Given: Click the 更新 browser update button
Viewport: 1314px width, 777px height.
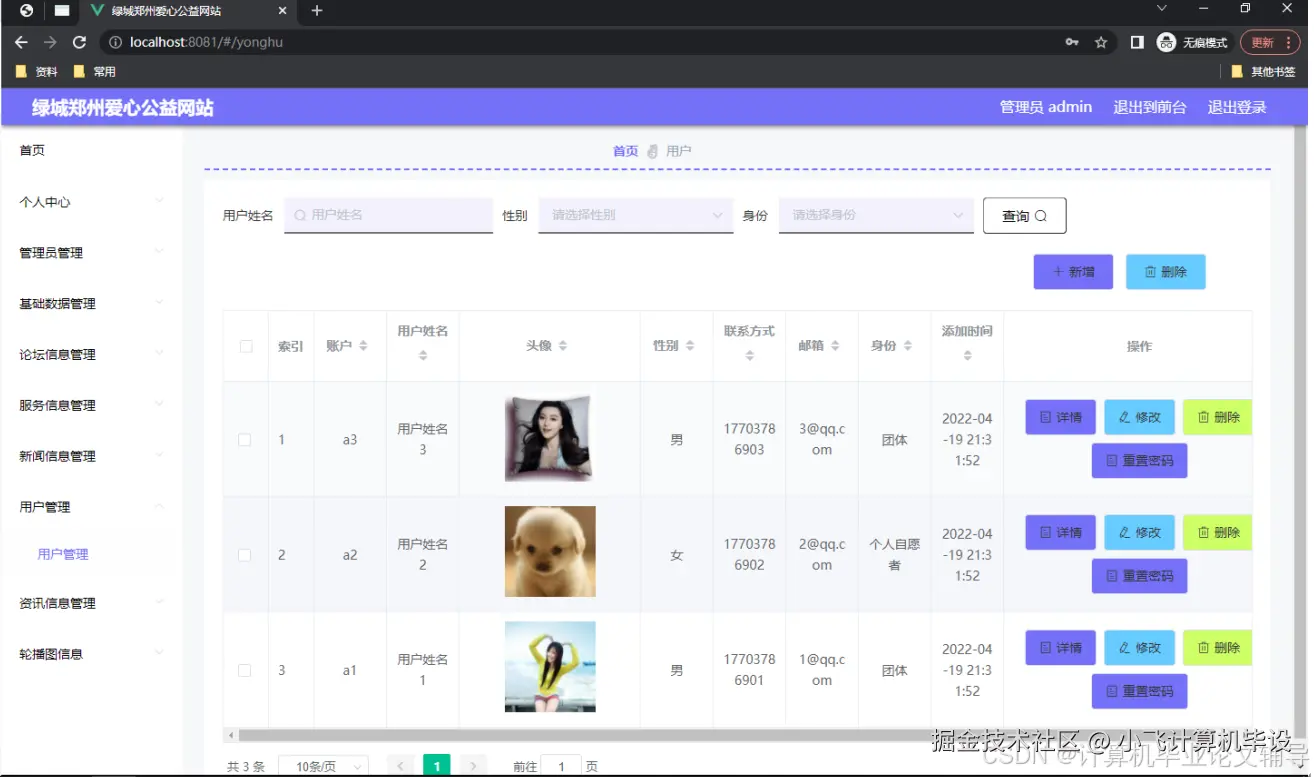Looking at the screenshot, I should point(1270,43).
